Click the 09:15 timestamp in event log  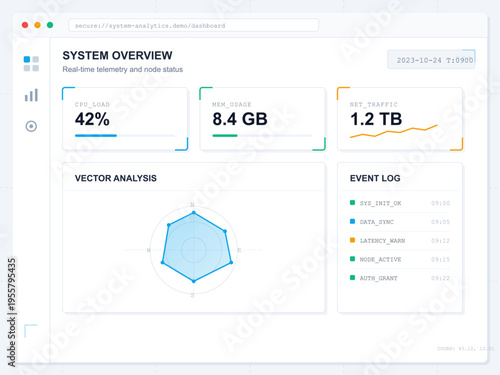440,259
